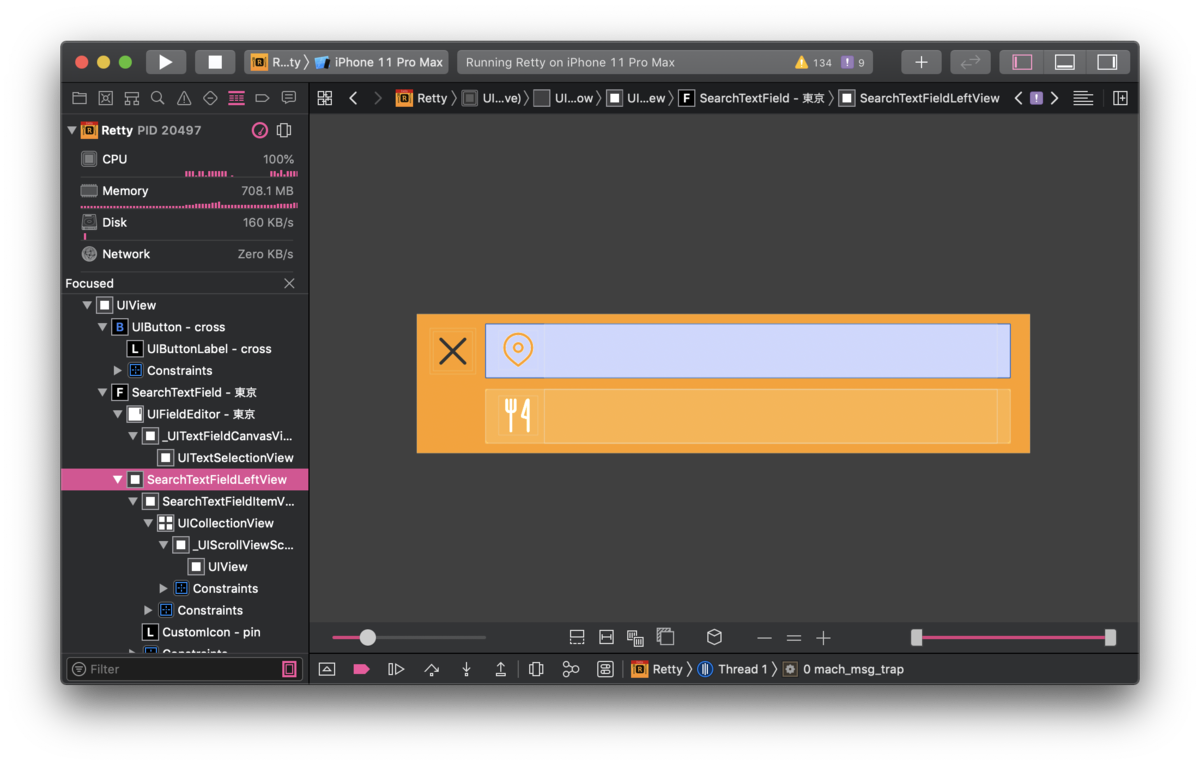The image size is (1200, 765).
Task: Expand Constraints under UIButton - cross
Action: click(x=117, y=371)
